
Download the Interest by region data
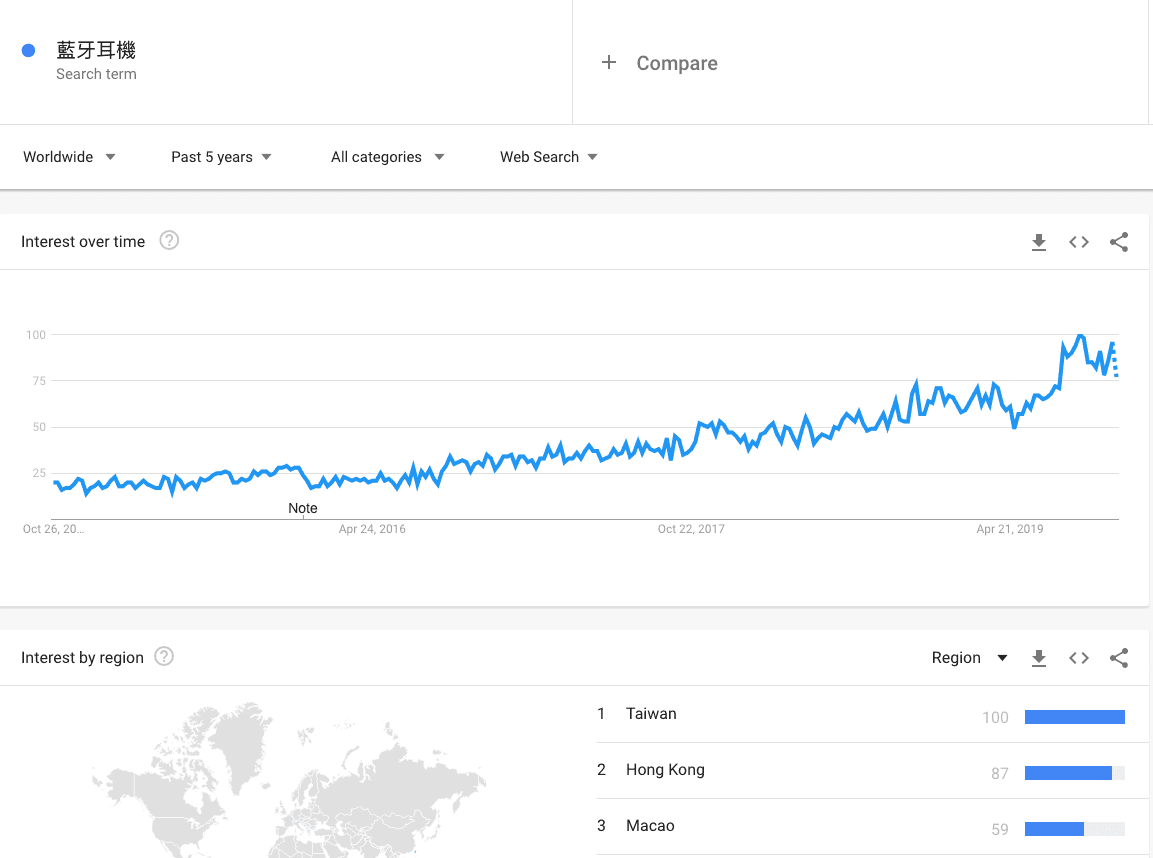point(1039,658)
